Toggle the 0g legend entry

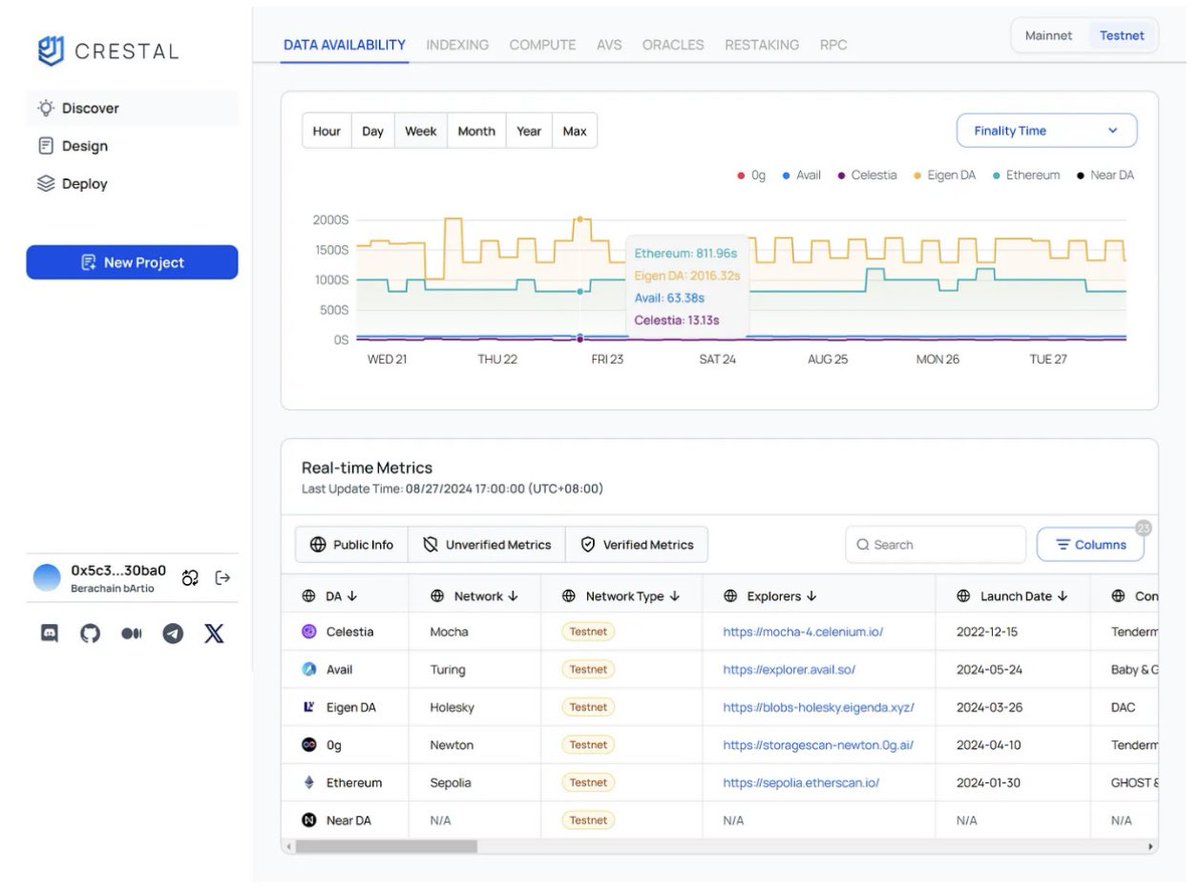[751, 175]
